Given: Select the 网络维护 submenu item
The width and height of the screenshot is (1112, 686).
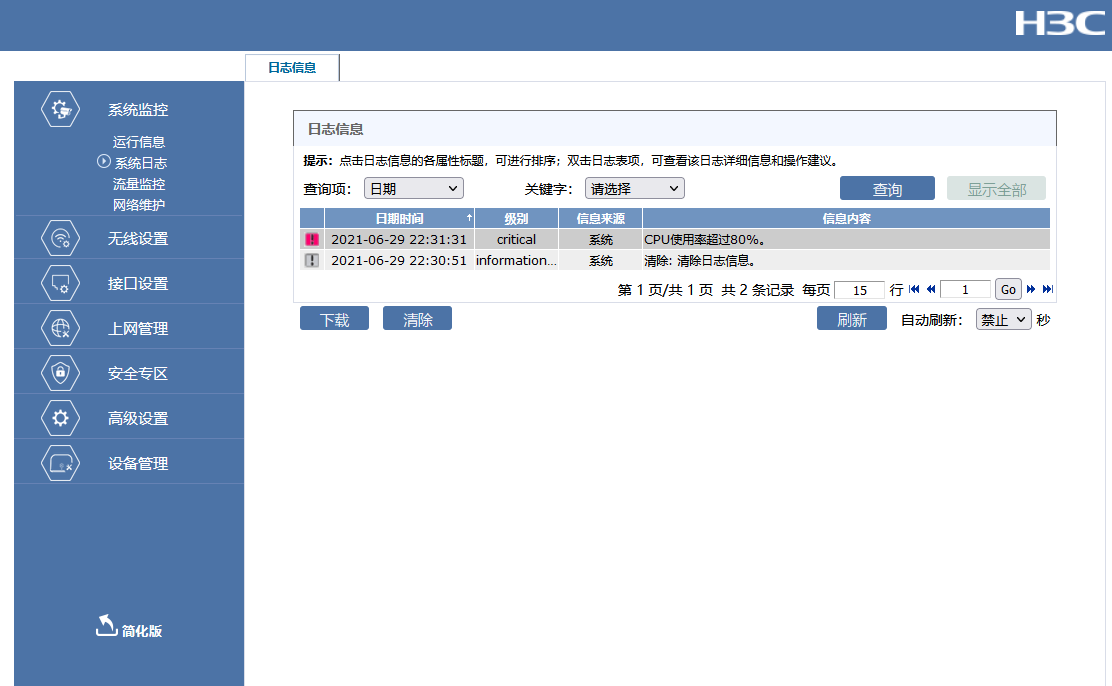Looking at the screenshot, I should 139,204.
